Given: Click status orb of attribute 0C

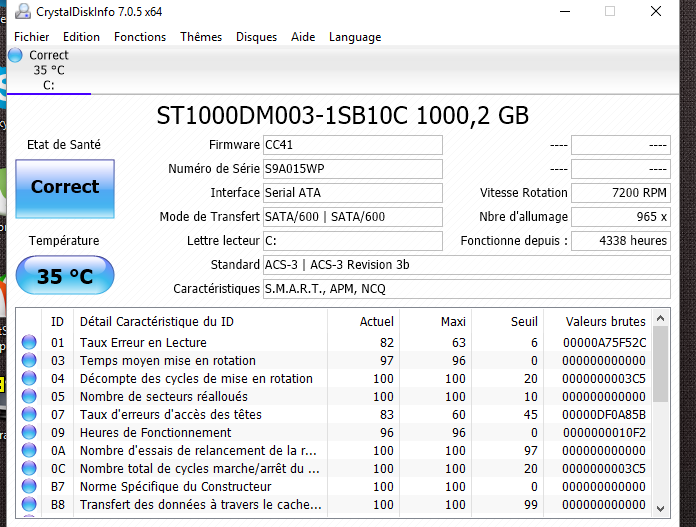Looking at the screenshot, I should pyautogui.click(x=29, y=468).
